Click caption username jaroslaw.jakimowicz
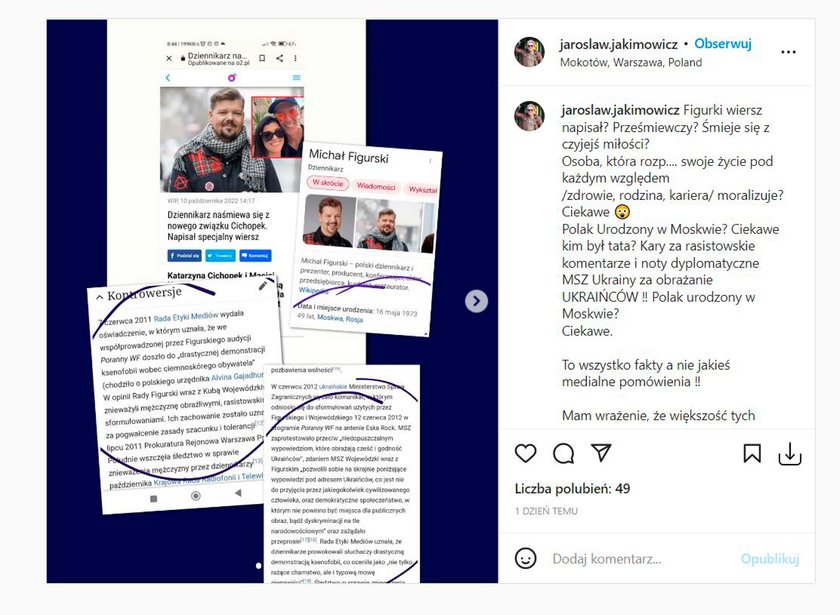The width and height of the screenshot is (840, 615). (620, 110)
